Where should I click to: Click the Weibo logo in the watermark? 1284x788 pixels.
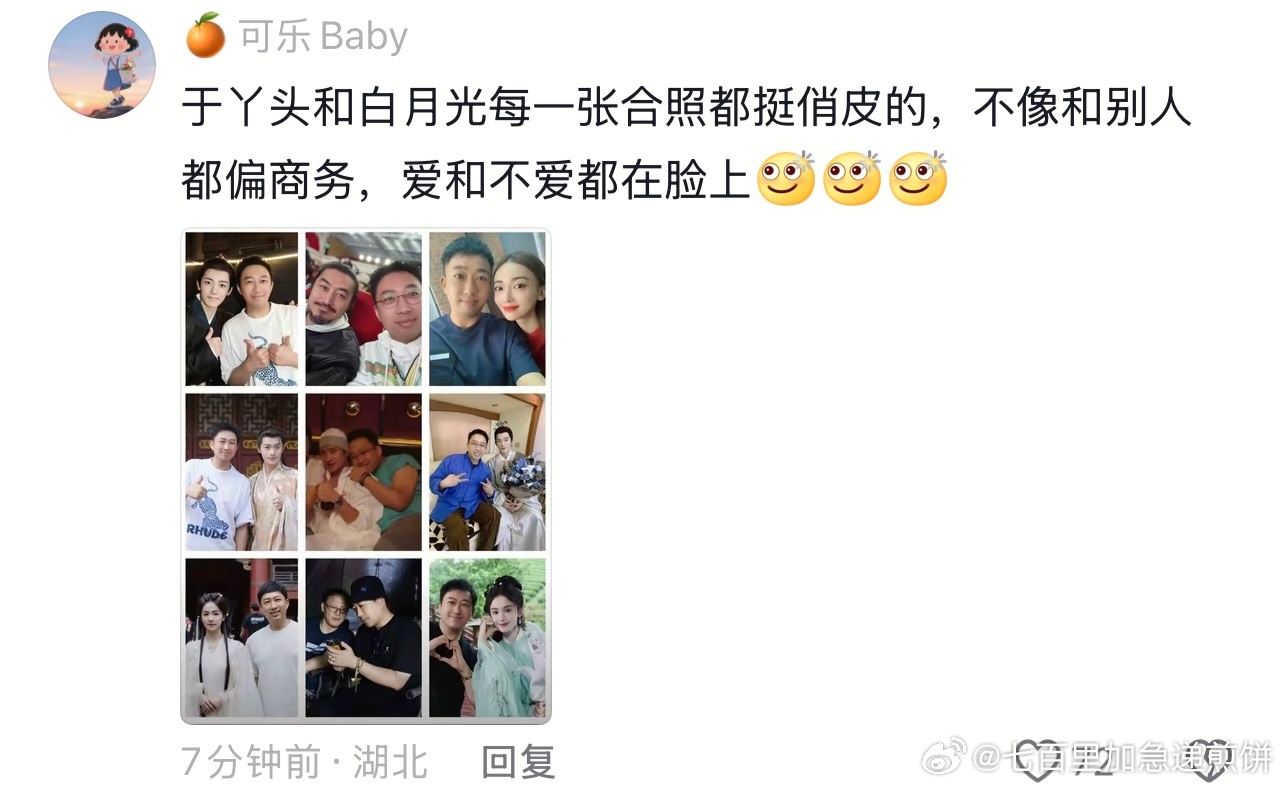coord(943,757)
